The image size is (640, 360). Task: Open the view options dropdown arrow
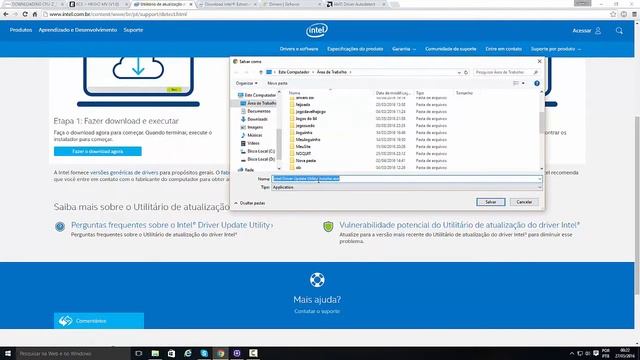coord(523,83)
